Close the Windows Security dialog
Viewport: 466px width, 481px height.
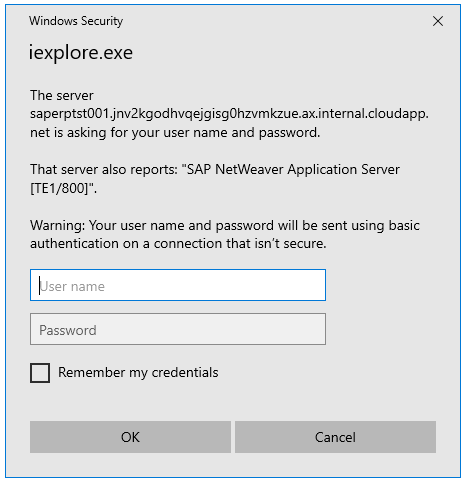(x=438, y=21)
